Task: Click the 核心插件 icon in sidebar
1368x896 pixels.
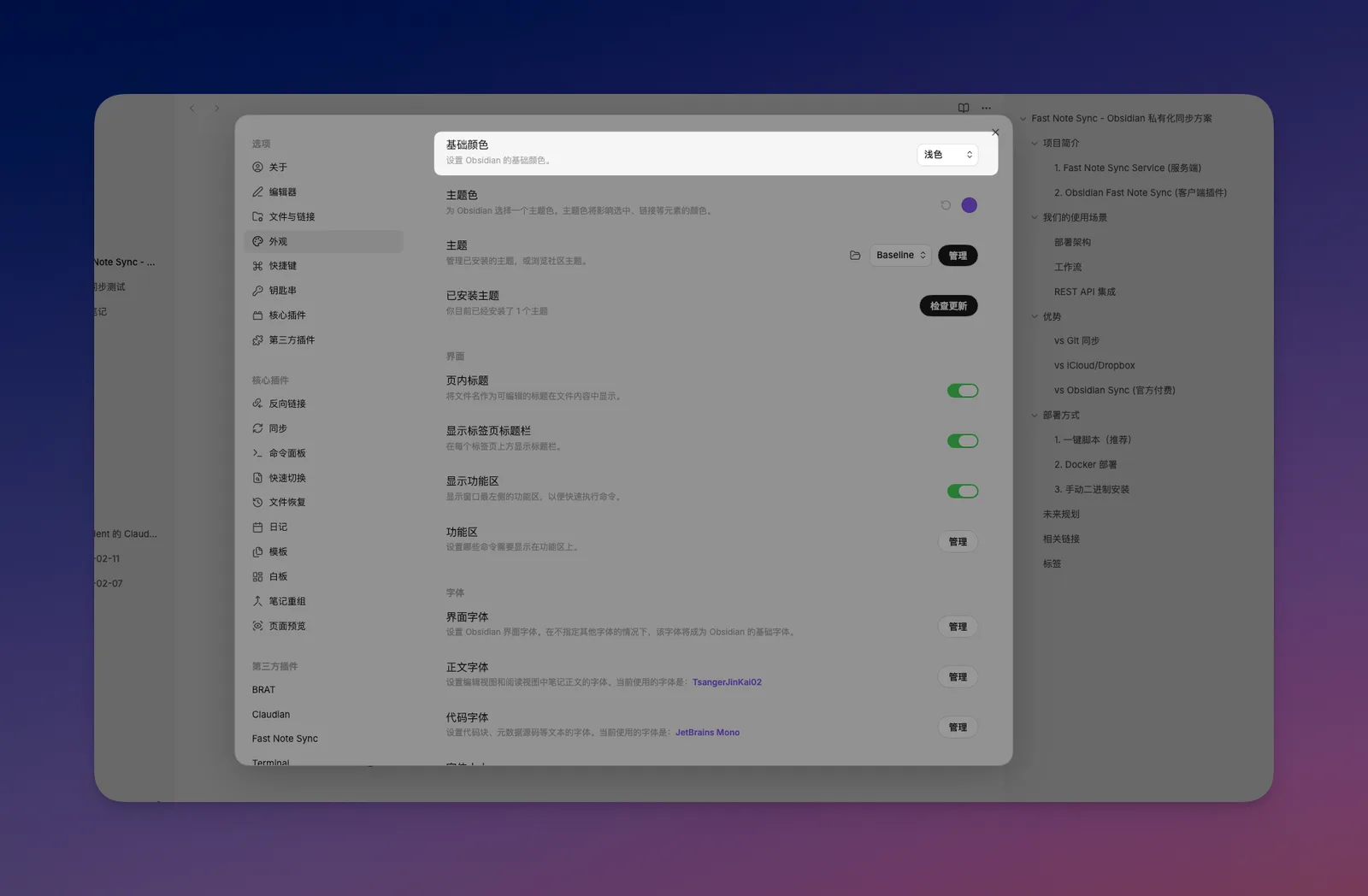Action: [x=257, y=315]
